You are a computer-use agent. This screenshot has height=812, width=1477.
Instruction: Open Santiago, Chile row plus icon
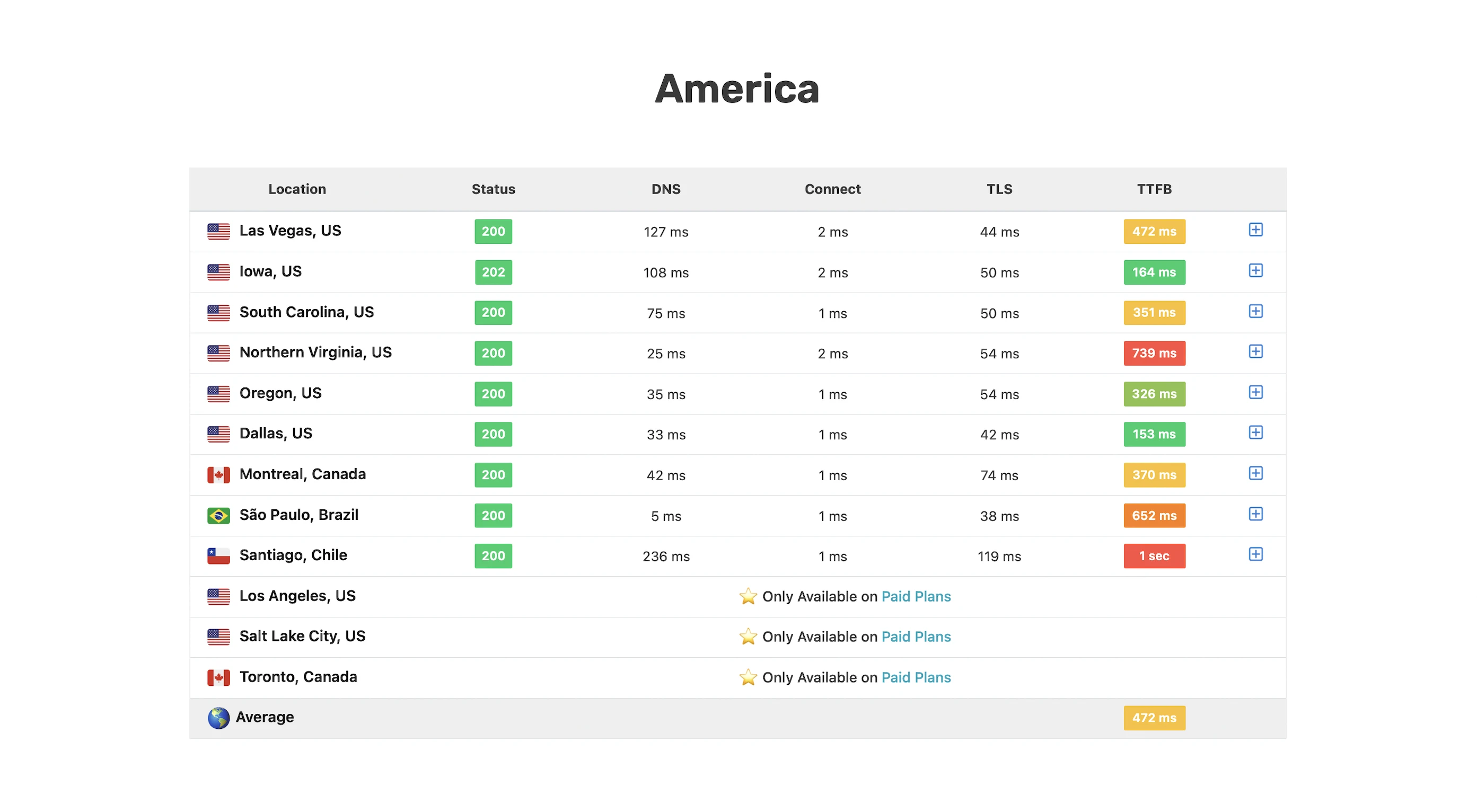tap(1255, 554)
